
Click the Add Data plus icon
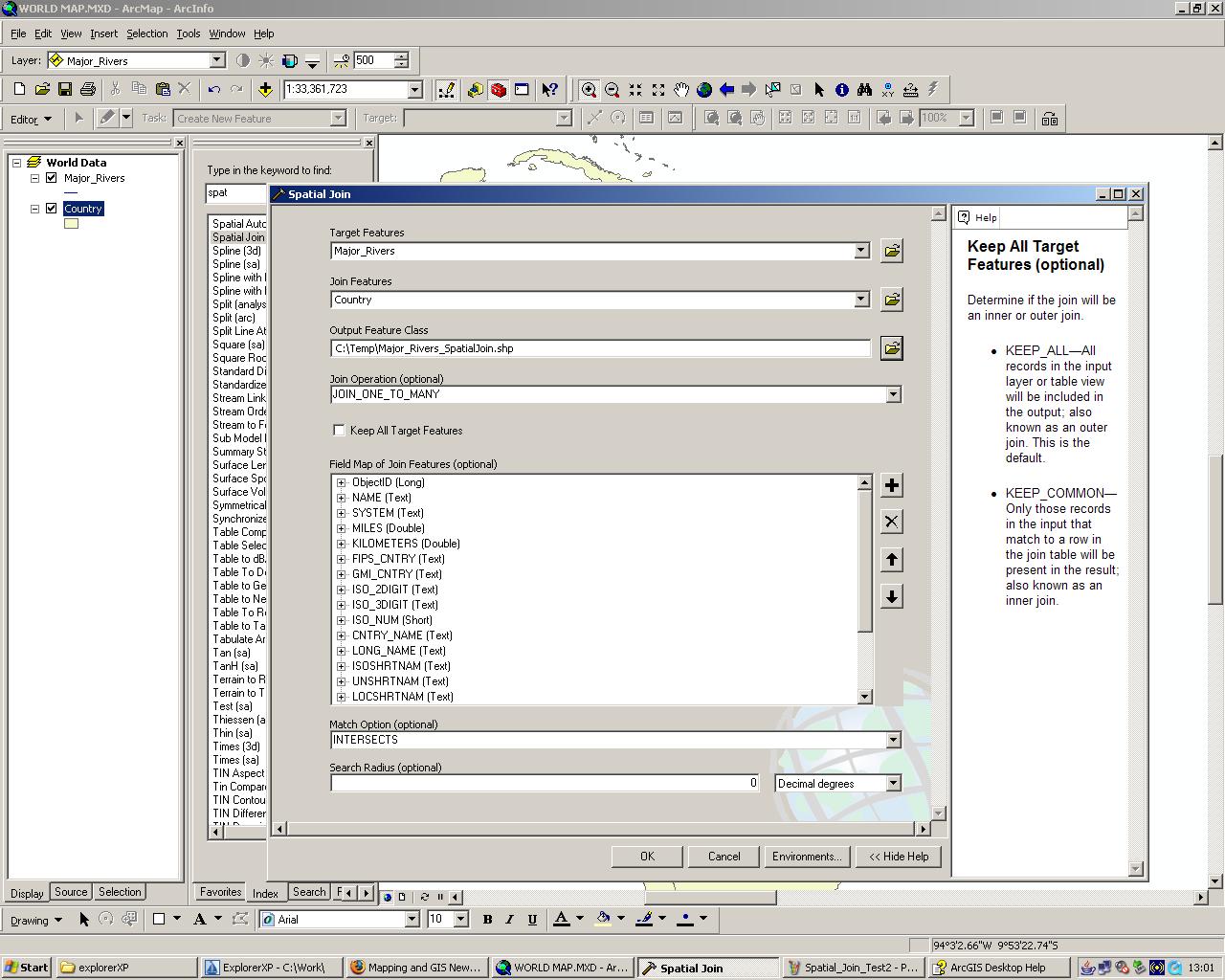click(265, 89)
